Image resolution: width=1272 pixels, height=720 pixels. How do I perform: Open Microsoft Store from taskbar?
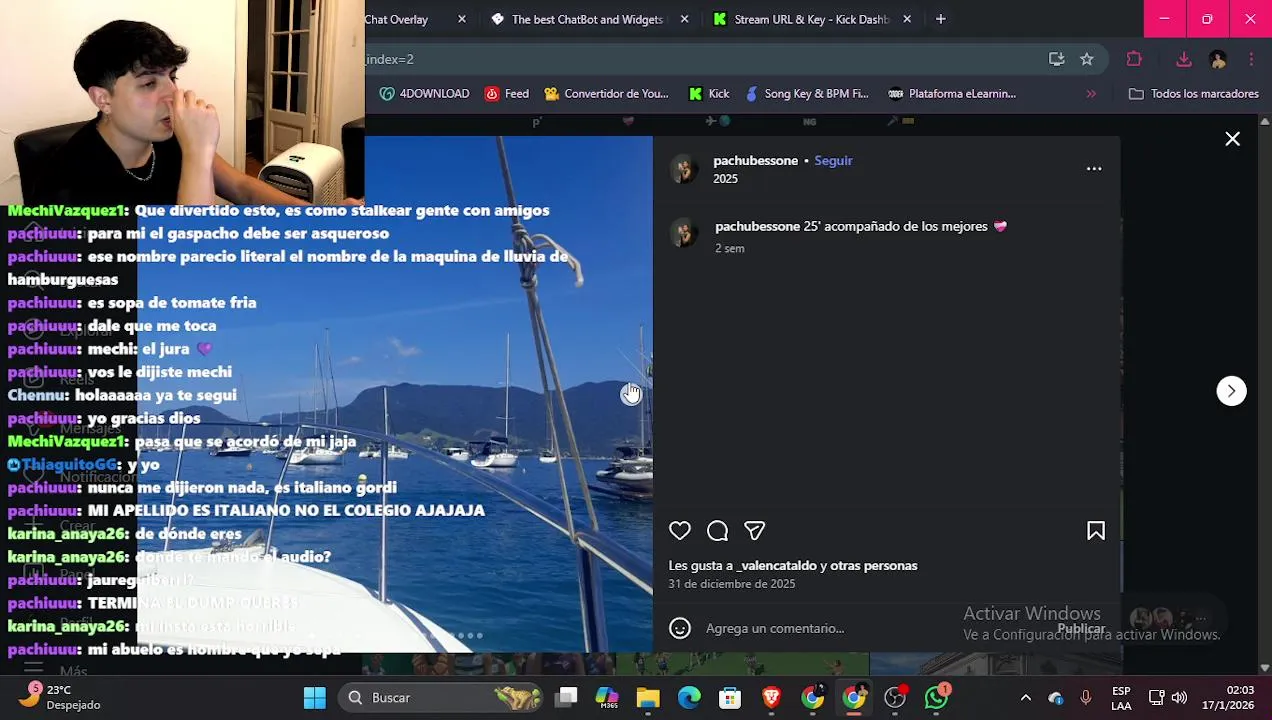point(730,698)
